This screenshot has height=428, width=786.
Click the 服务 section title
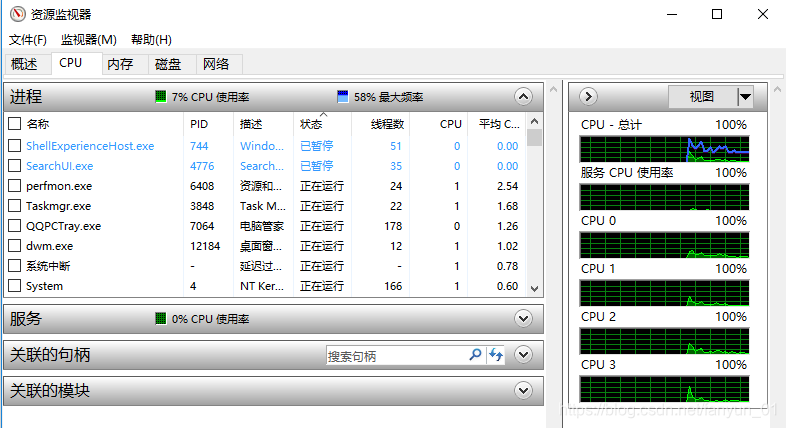point(26,318)
